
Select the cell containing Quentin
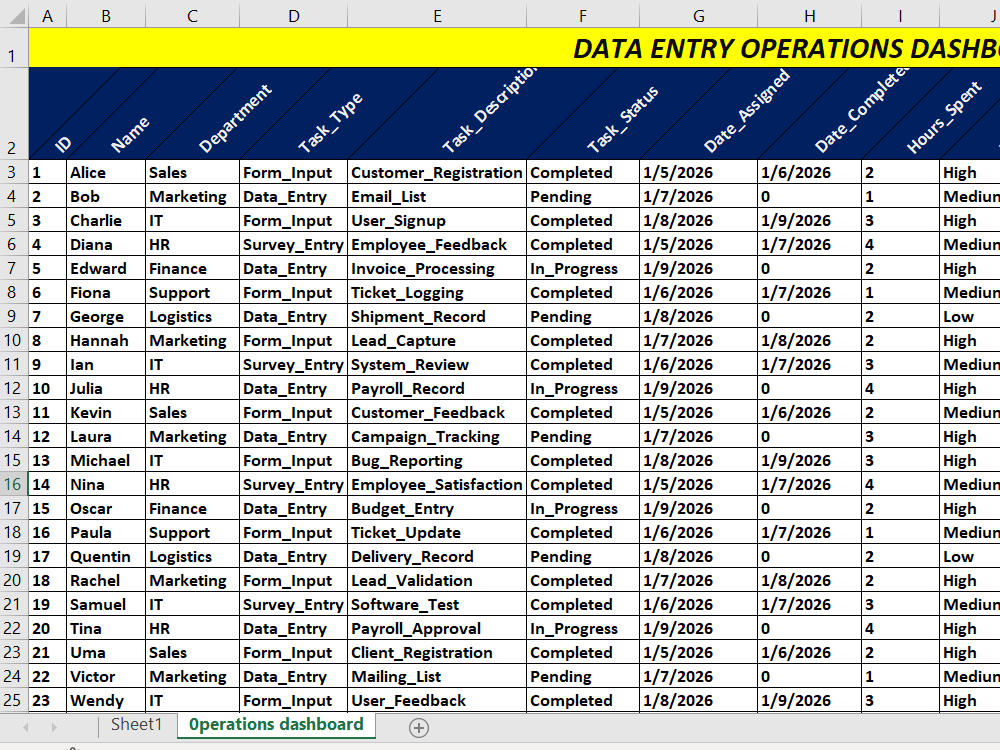click(x=106, y=556)
